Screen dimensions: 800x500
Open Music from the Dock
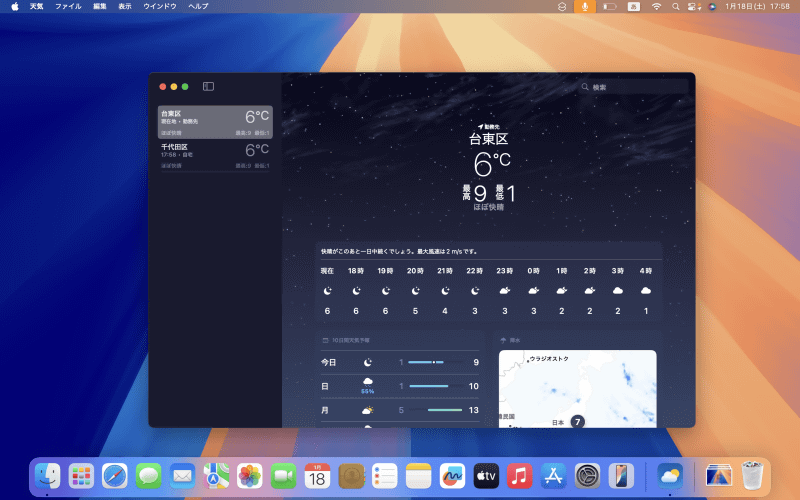click(519, 477)
